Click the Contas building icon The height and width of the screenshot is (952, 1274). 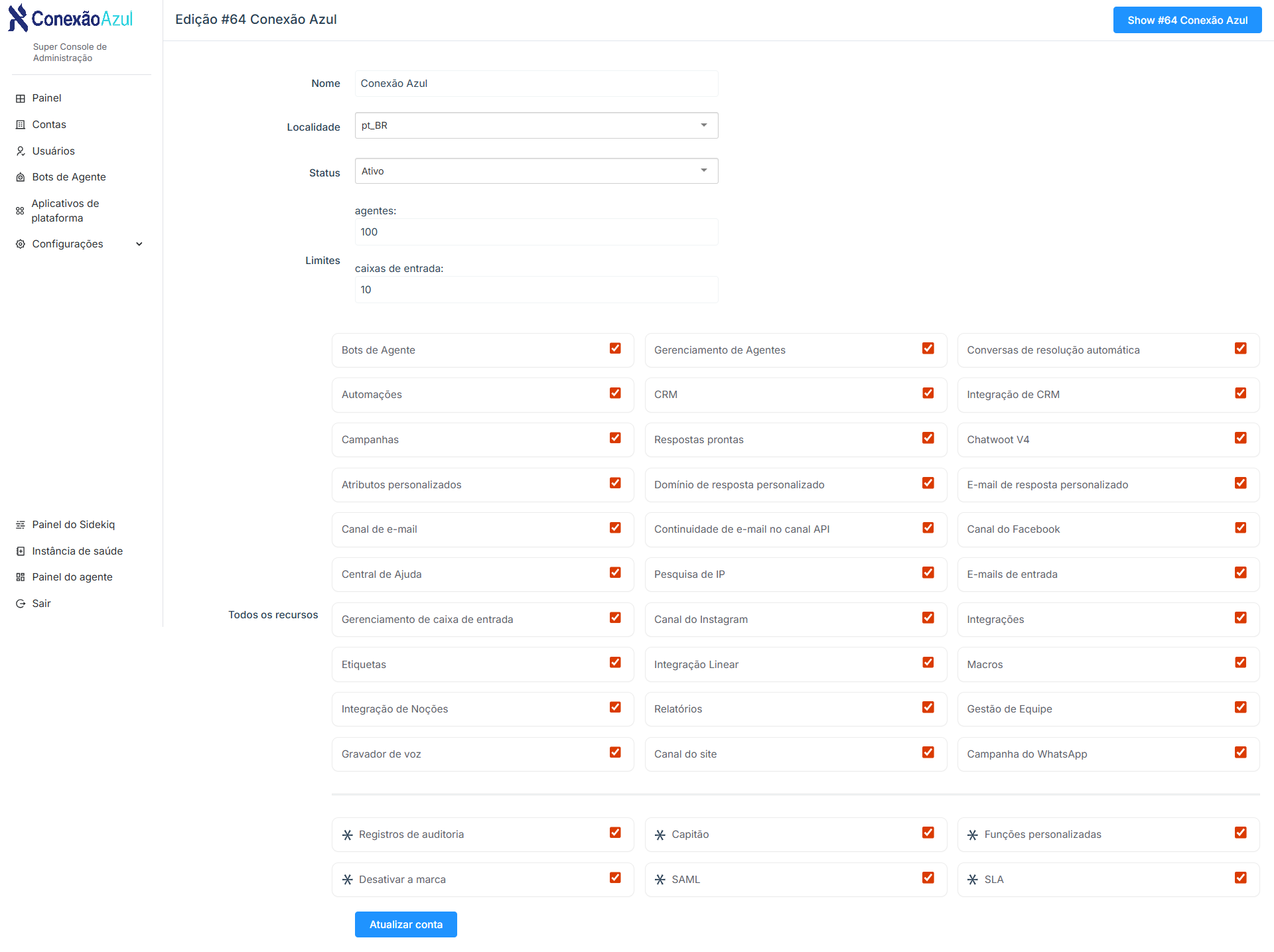21,125
